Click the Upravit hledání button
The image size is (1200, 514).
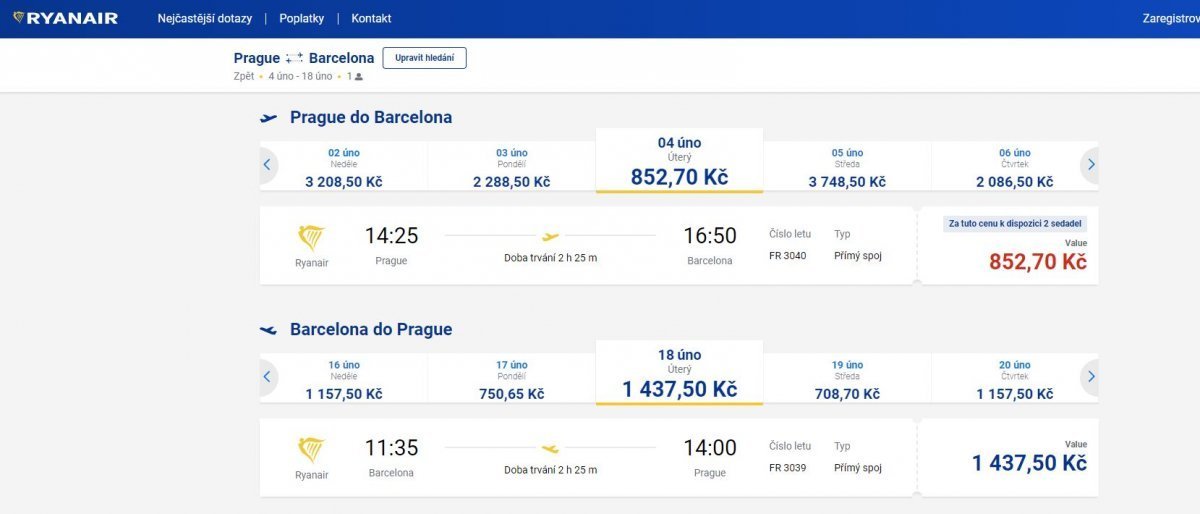click(424, 58)
